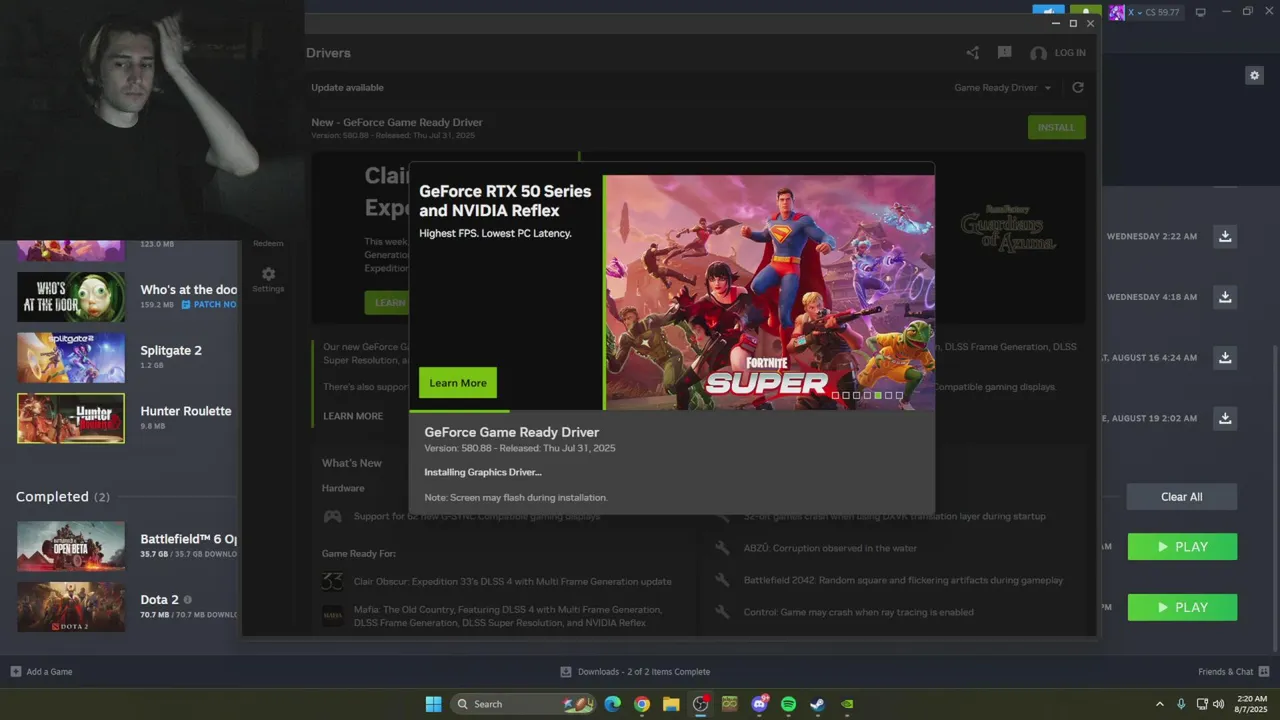1280x720 pixels.
Task: Click the green active carousel dot
Action: (878, 395)
